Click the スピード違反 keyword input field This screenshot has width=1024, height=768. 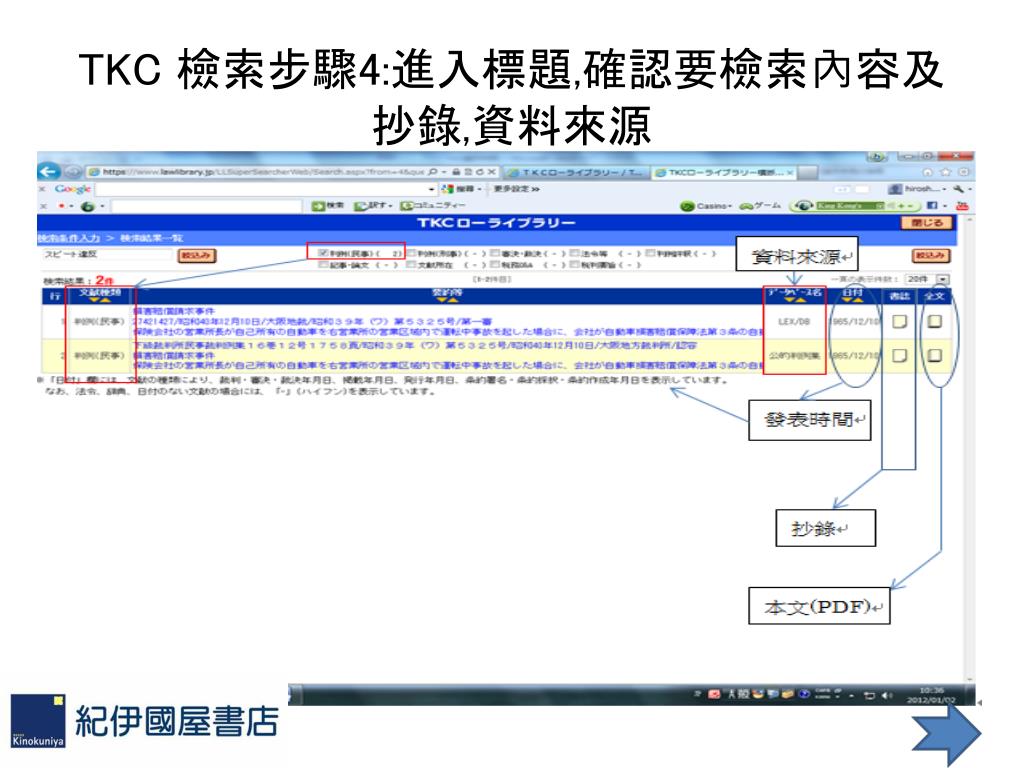[x=107, y=255]
